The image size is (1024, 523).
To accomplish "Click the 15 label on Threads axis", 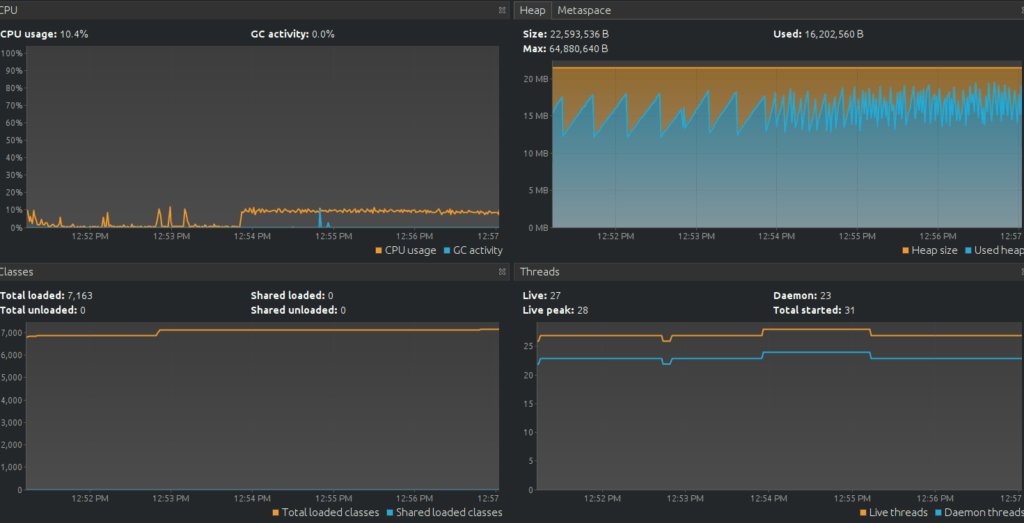I will click(x=529, y=403).
